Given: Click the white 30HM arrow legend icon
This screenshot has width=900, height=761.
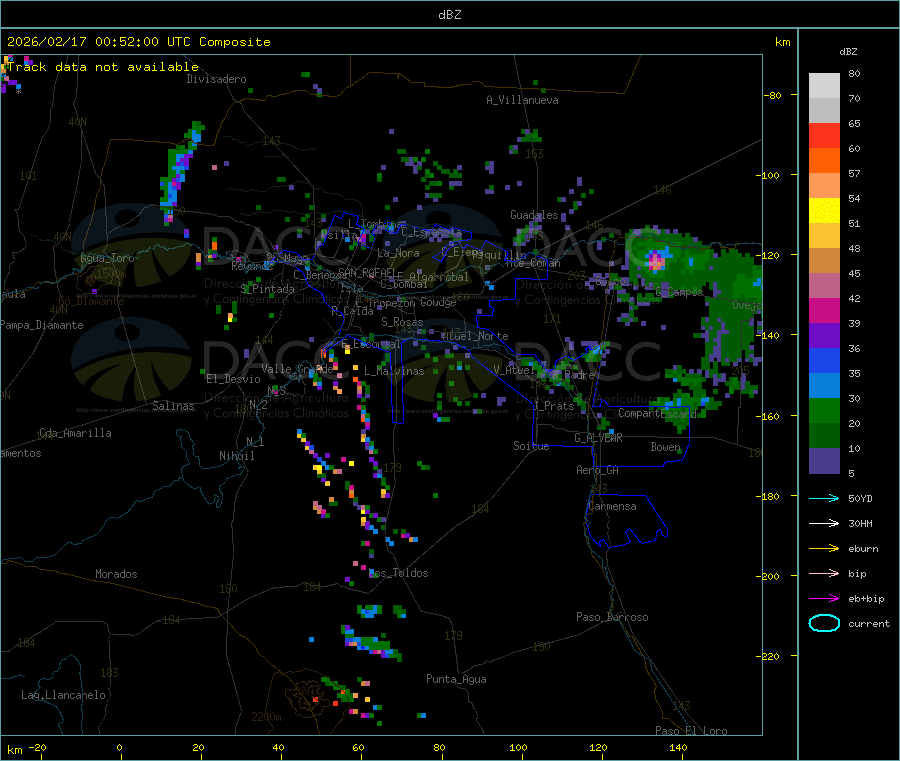Looking at the screenshot, I should pyautogui.click(x=824, y=523).
